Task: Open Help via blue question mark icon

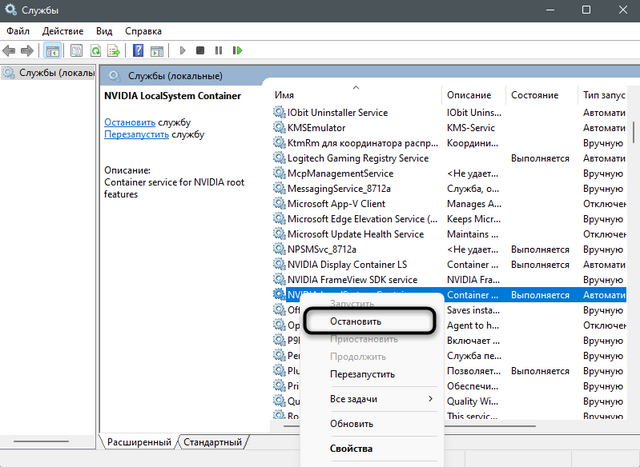Action: coord(138,51)
